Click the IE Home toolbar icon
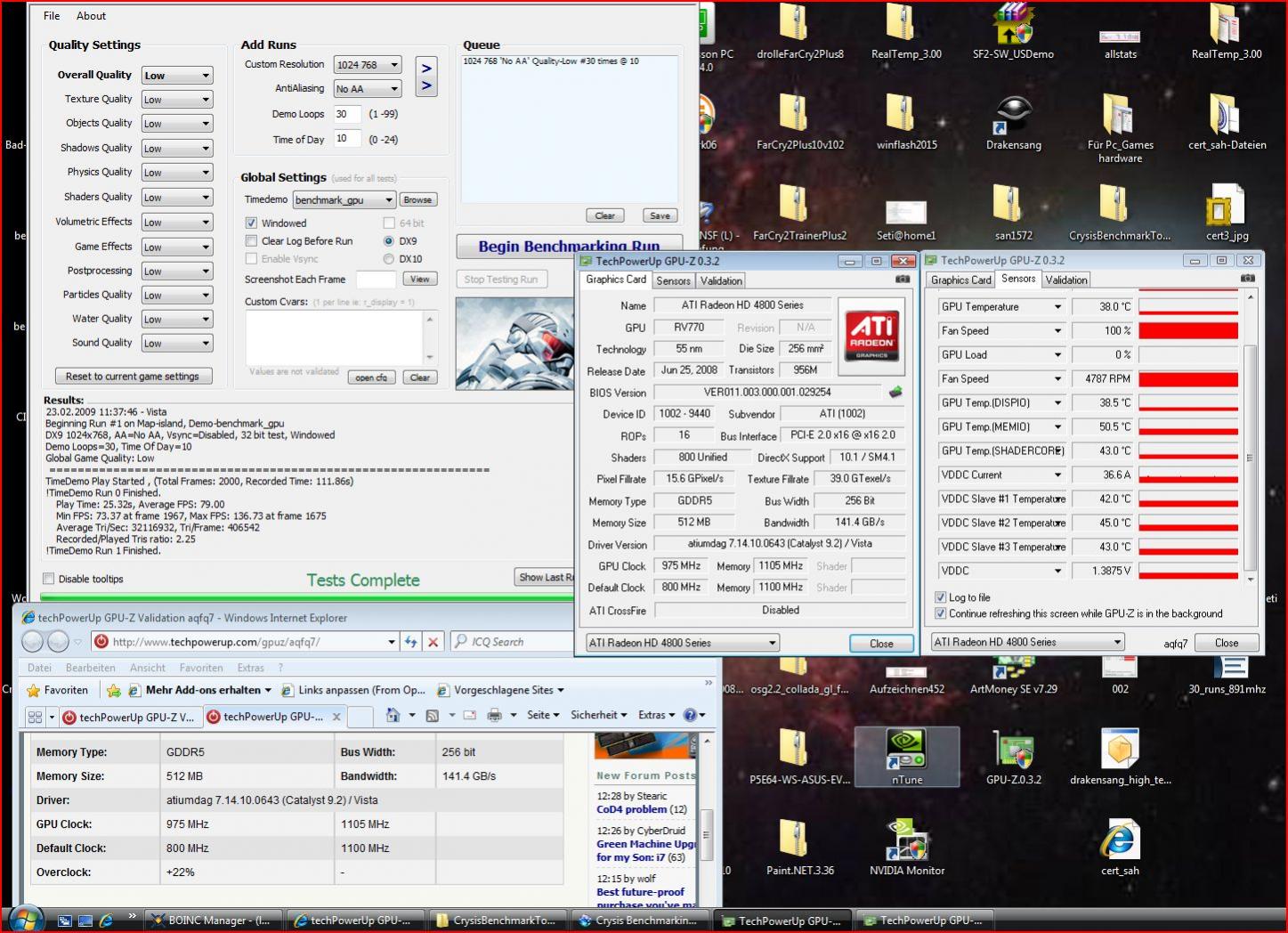Image resolution: width=1288 pixels, height=933 pixels. [x=393, y=715]
